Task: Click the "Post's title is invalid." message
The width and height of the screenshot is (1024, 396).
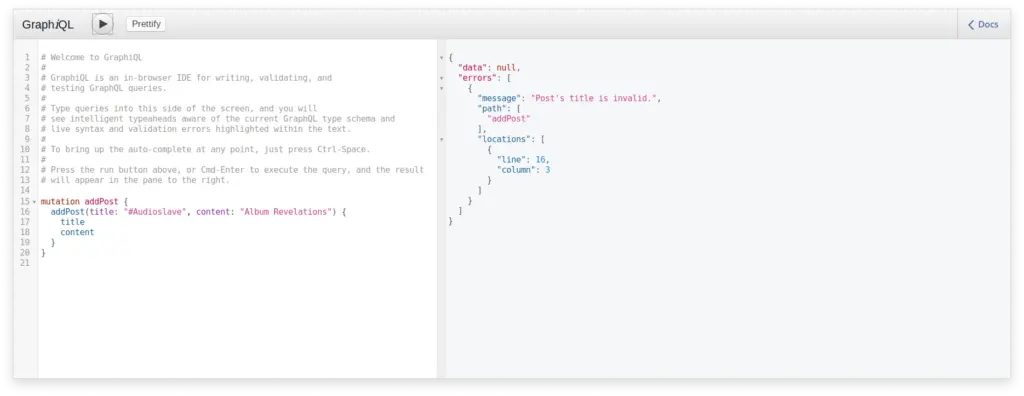Action: [x=594, y=98]
